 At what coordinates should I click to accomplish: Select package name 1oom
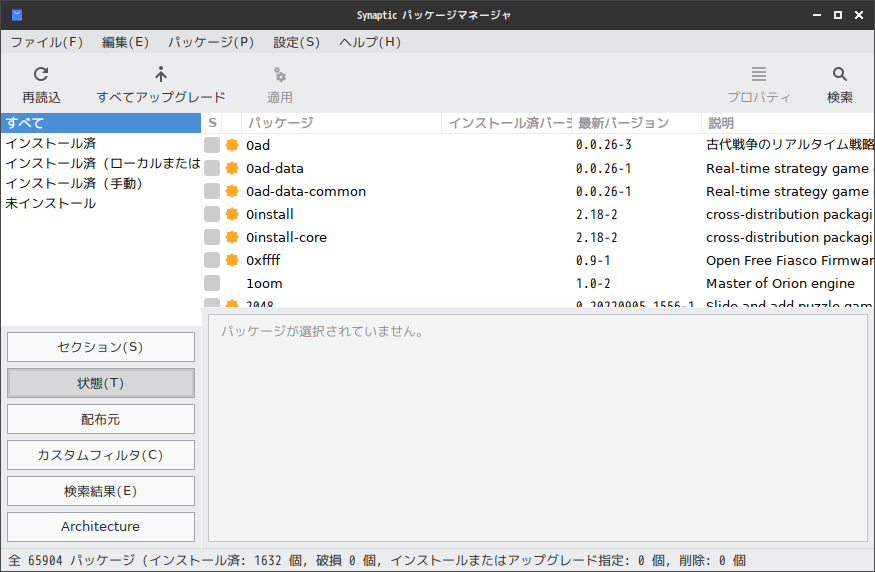[264, 283]
